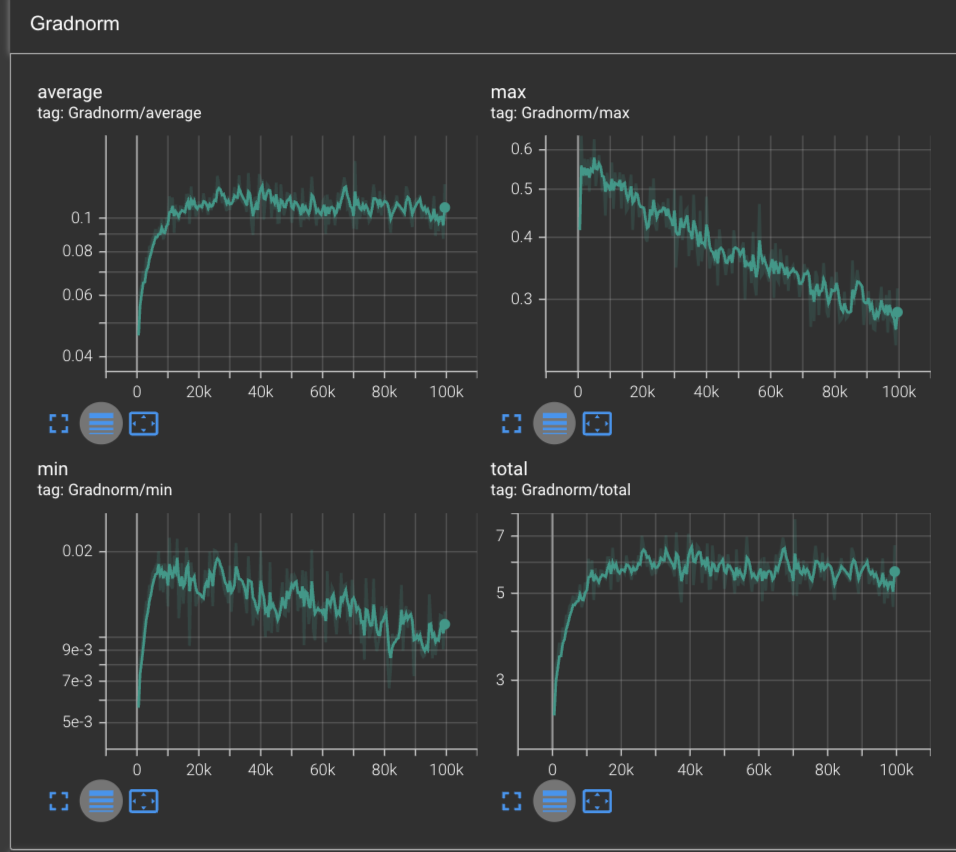This screenshot has height=852, width=956.
Task: Fit domain to data on average chart
Action: (x=144, y=423)
